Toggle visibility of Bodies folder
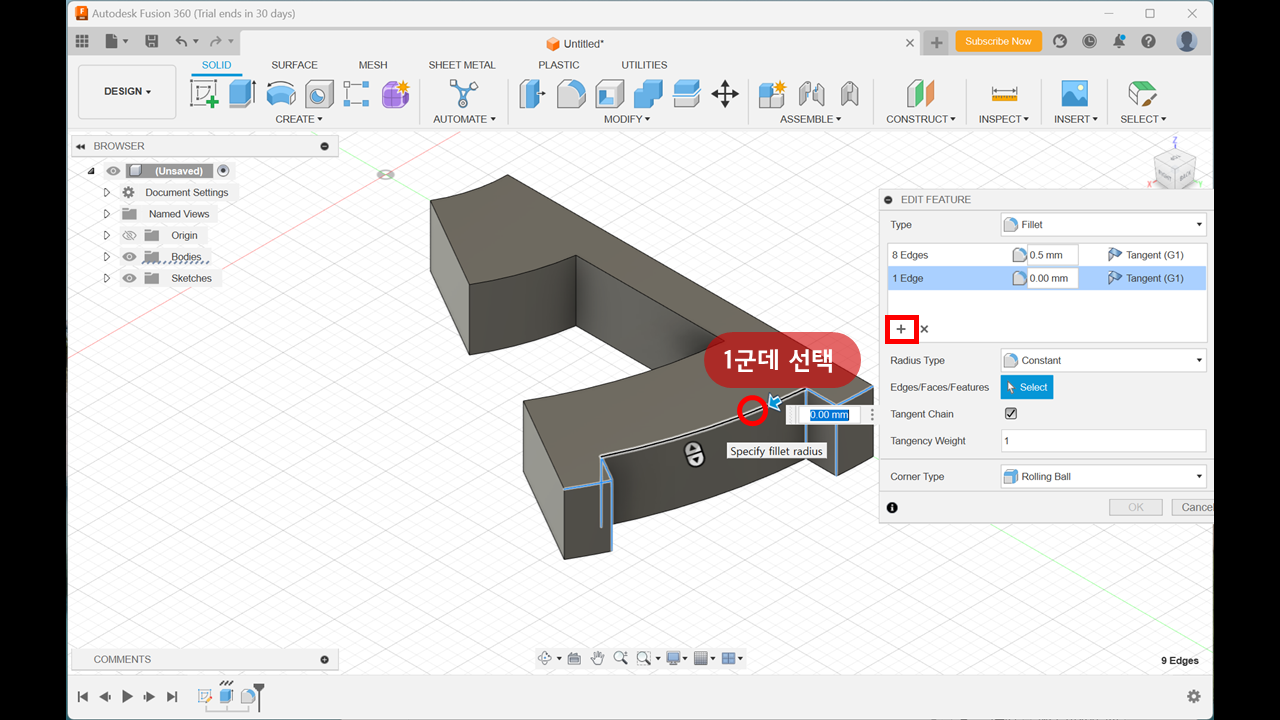 click(x=129, y=257)
